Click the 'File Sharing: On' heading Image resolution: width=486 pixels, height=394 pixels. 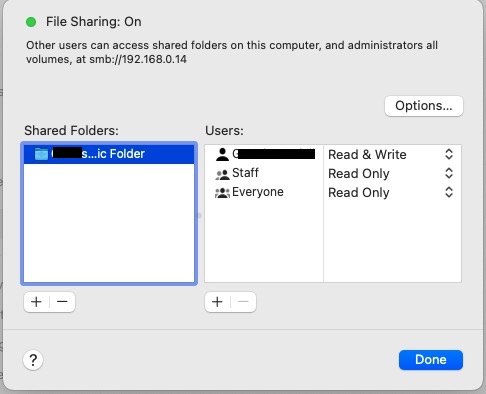point(94,22)
